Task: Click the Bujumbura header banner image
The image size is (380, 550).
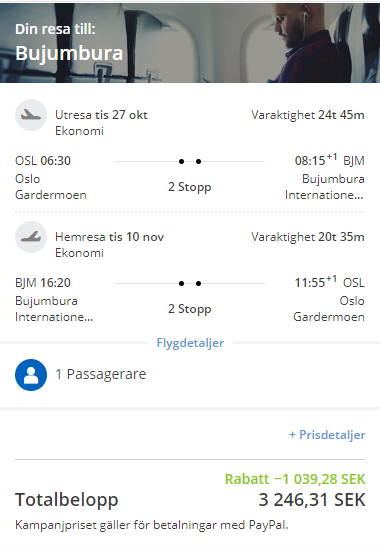Action: tap(190, 43)
